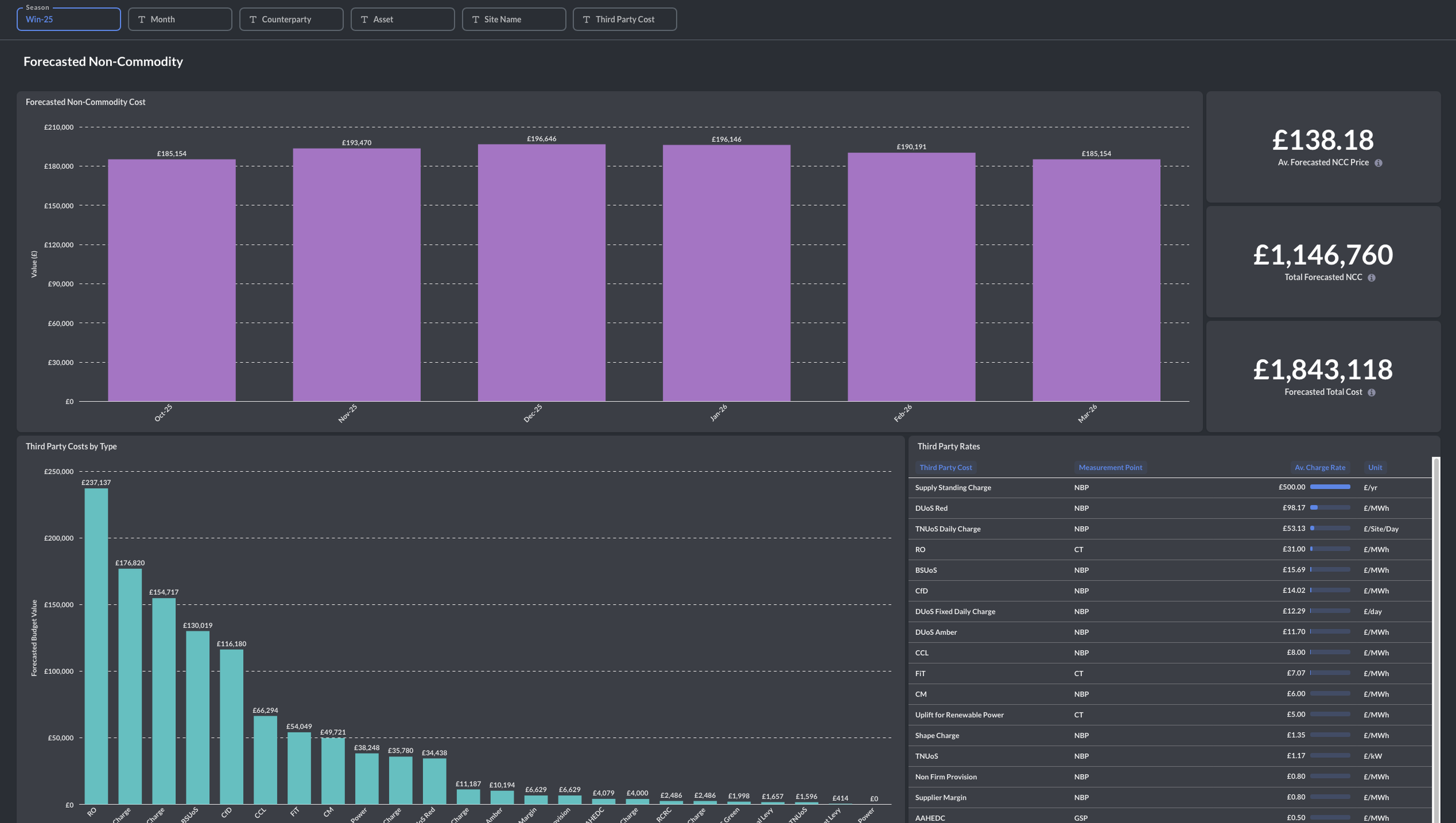Screen dimensions: 1456x823
Task: Click the text icon in Counterparty filter
Action: pyautogui.click(x=253, y=20)
